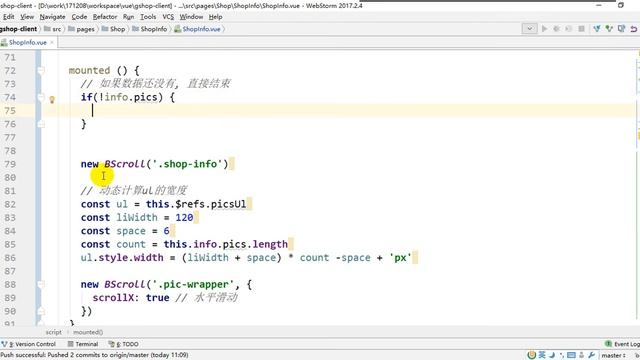This screenshot has height=360, width=640.
Task: Click the input method English toggle icon
Action: coord(542,355)
